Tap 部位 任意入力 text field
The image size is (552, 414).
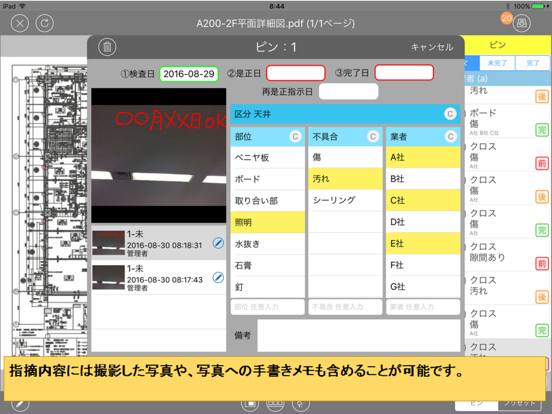[268, 307]
